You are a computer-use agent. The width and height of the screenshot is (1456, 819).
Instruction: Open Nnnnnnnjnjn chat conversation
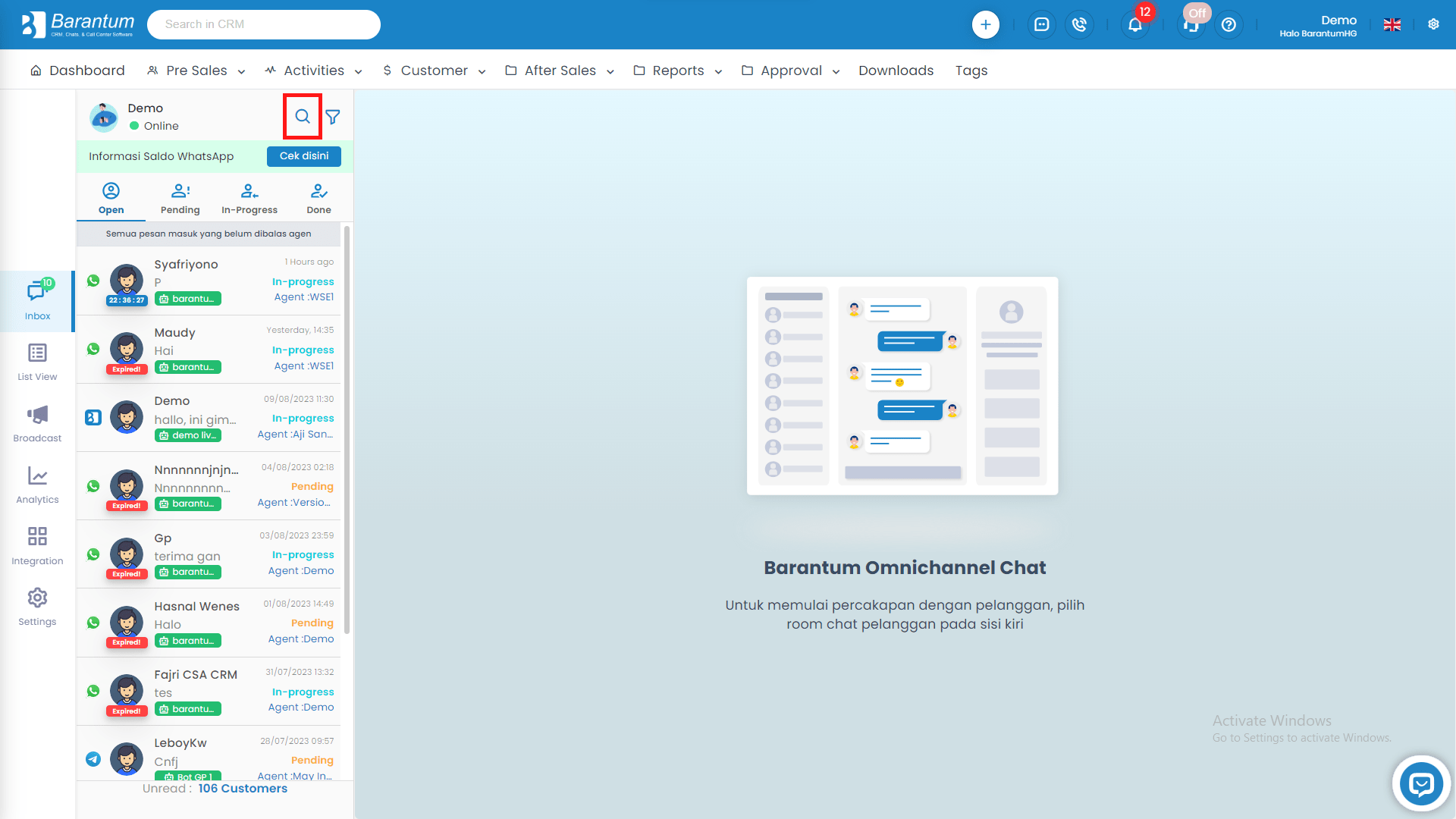[x=209, y=486]
